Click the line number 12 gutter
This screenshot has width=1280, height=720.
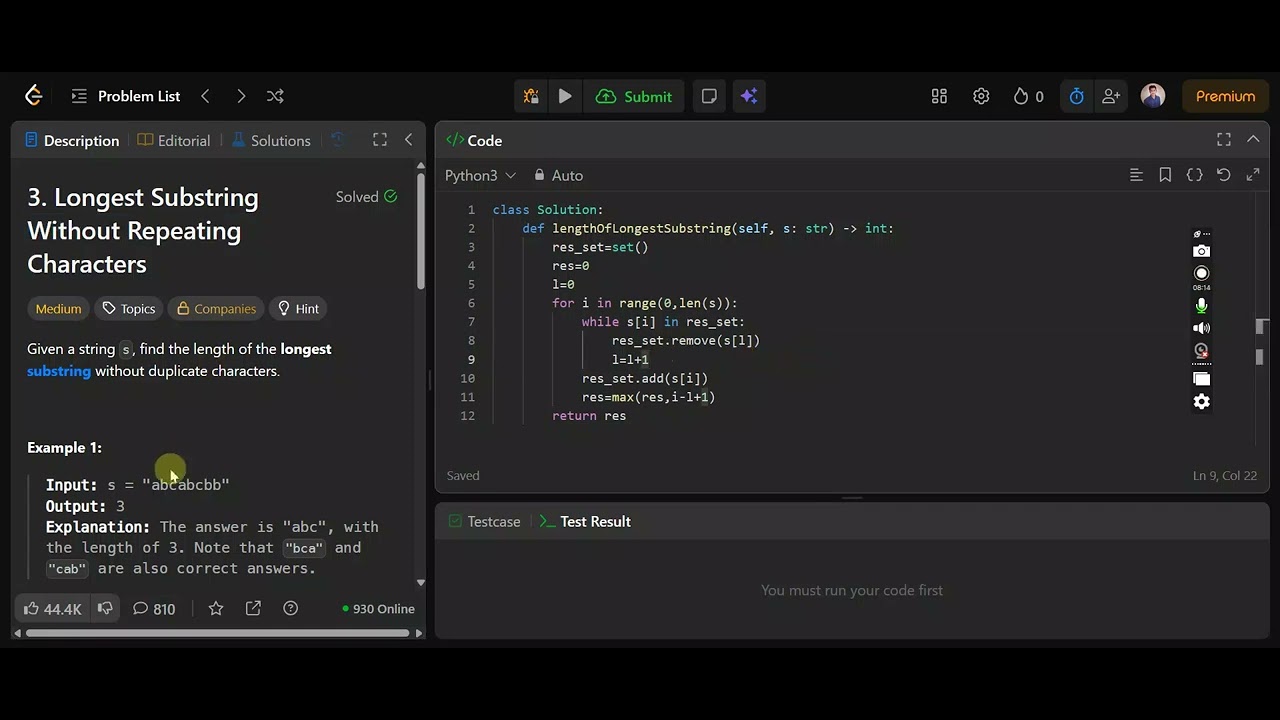coord(468,415)
